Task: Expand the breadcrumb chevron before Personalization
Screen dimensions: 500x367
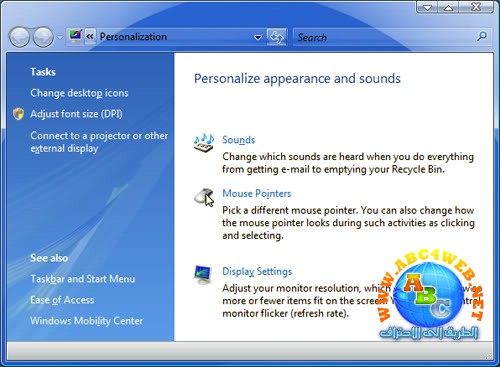Action: click(x=90, y=36)
